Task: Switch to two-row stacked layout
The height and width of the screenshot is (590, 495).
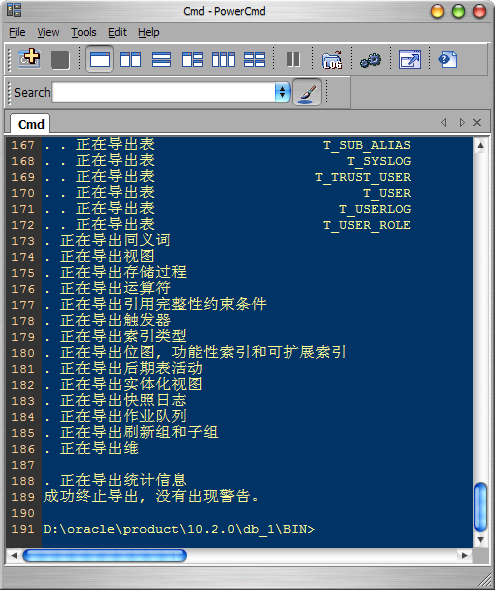Action: [x=161, y=59]
